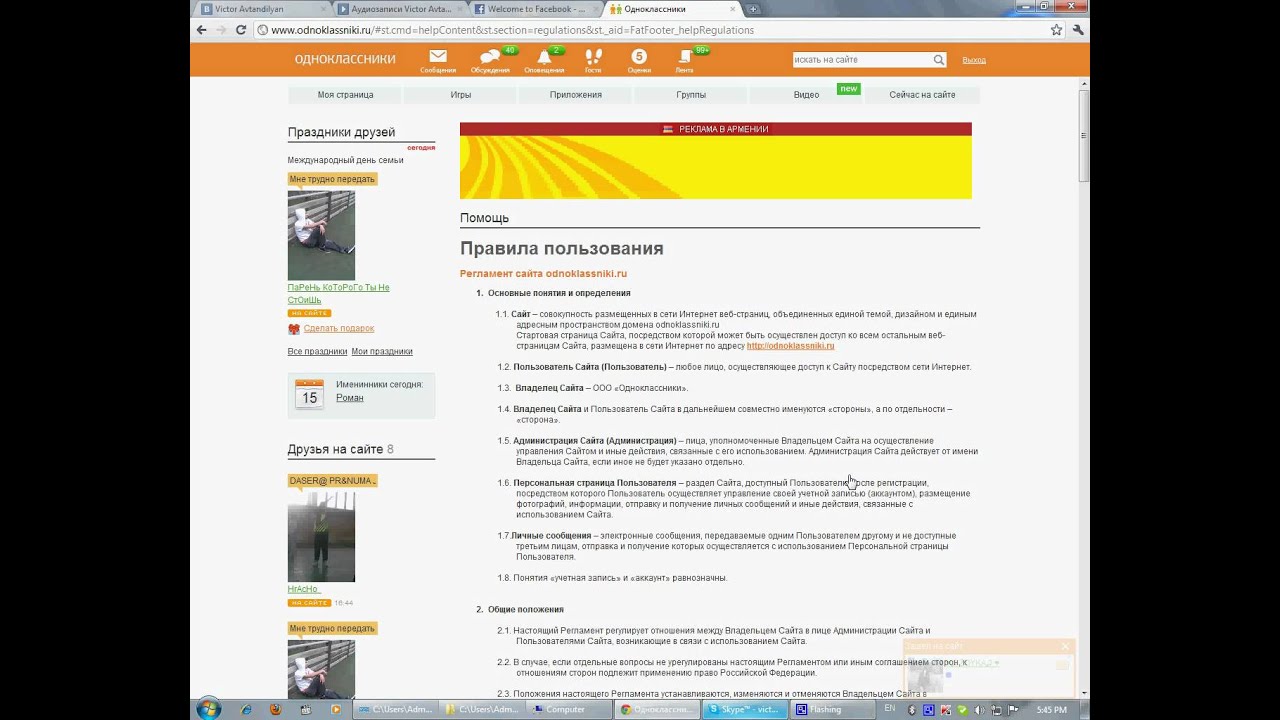This screenshot has height=720, width=1280.
Task: Follow the http://odnoklassniki.ru link in rules
Action: [x=790, y=346]
